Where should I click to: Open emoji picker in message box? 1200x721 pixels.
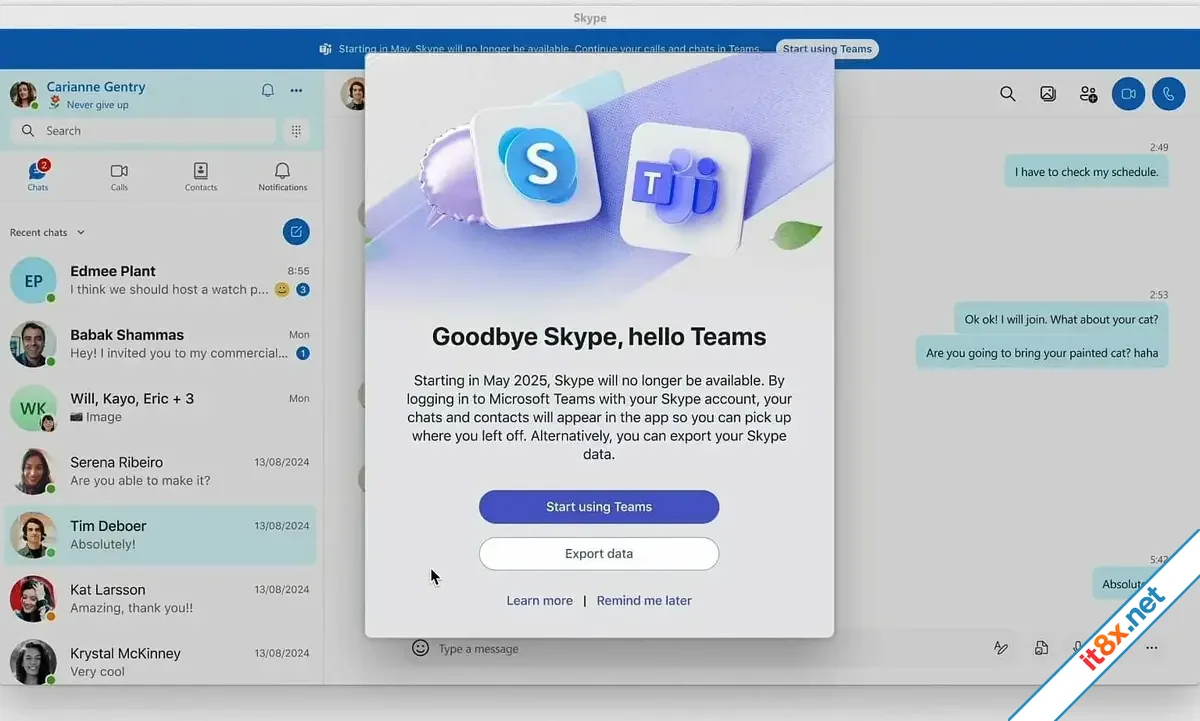(421, 648)
